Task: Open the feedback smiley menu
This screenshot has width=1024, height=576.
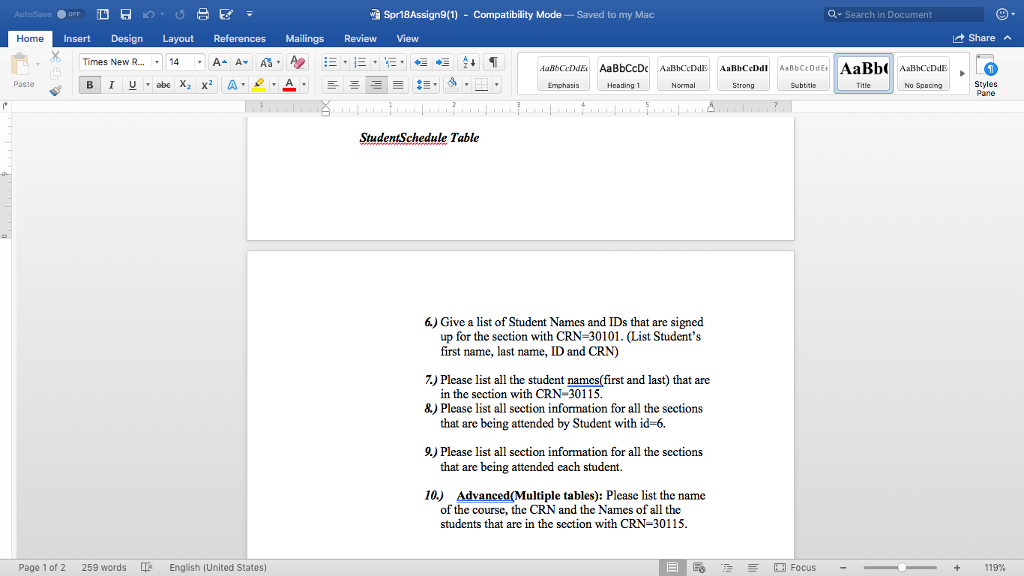Action: [1004, 14]
